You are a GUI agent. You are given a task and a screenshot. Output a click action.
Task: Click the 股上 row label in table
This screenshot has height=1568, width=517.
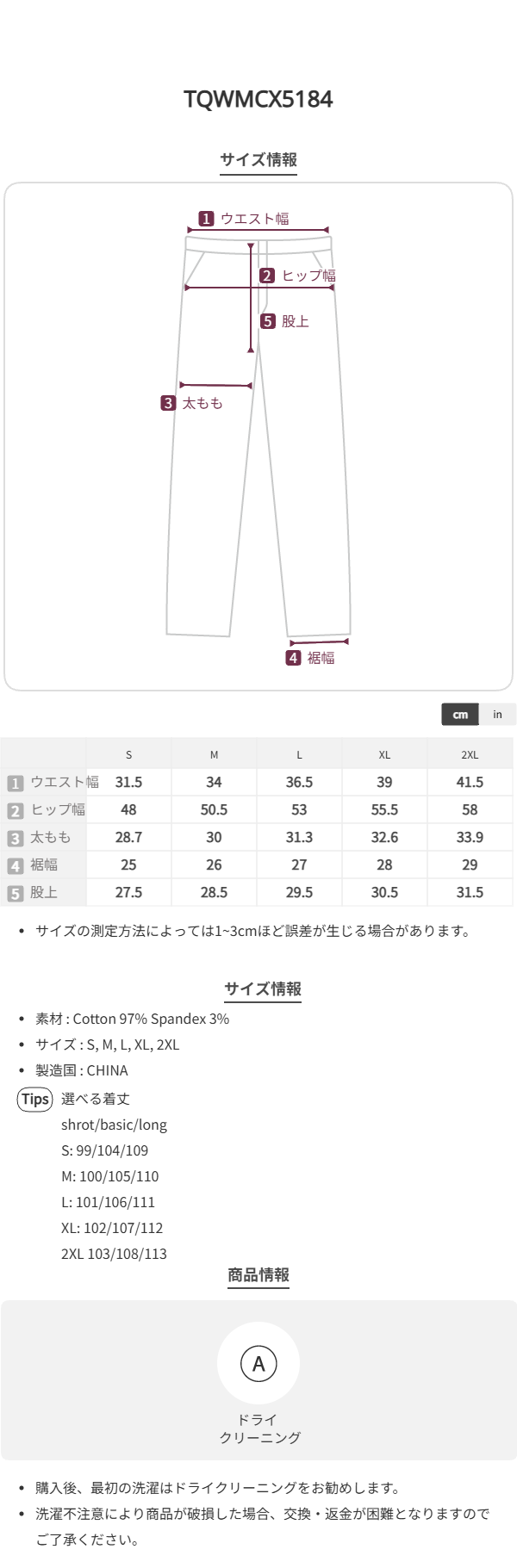44,892
